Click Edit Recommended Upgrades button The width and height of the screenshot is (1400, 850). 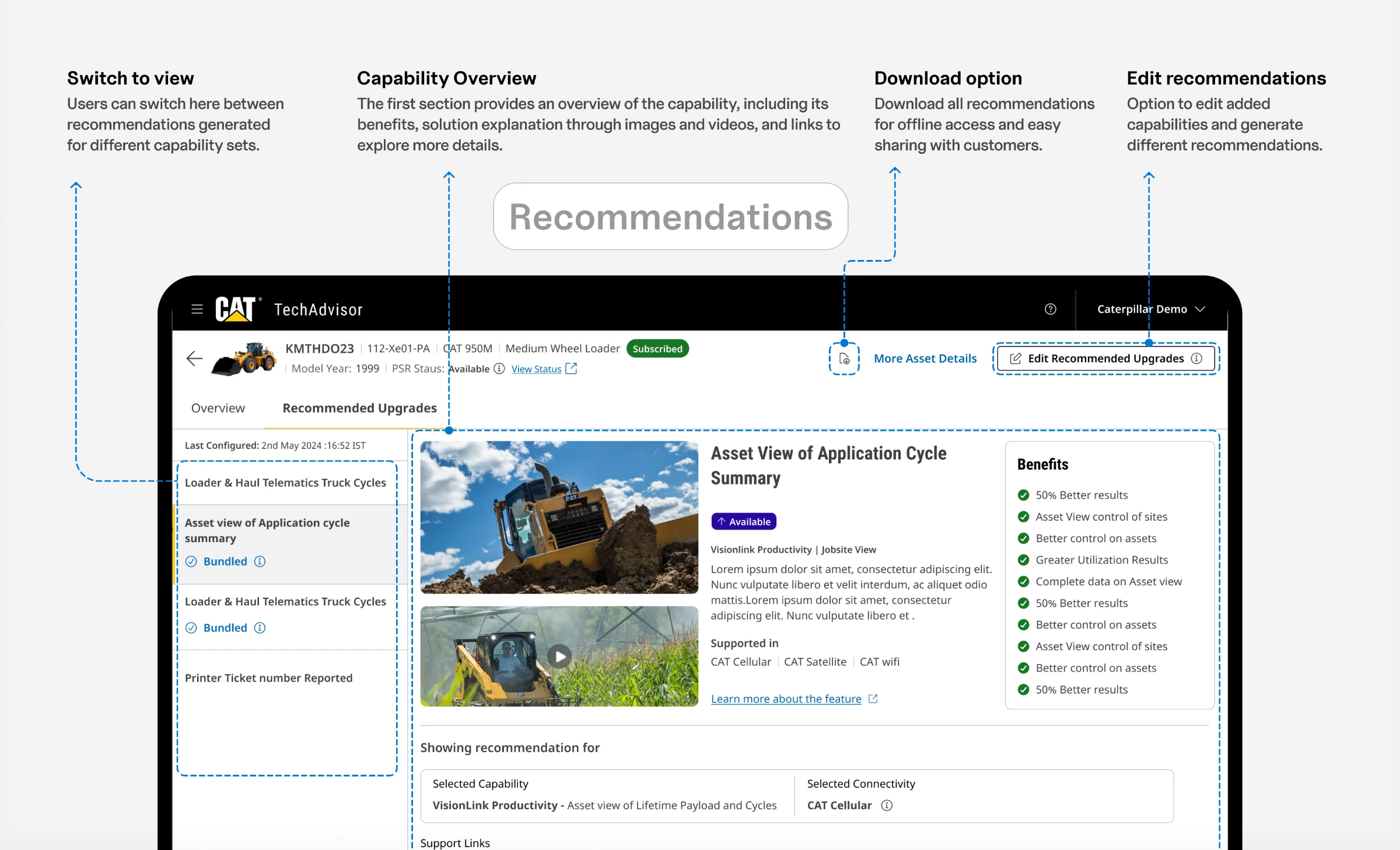[1106, 359]
